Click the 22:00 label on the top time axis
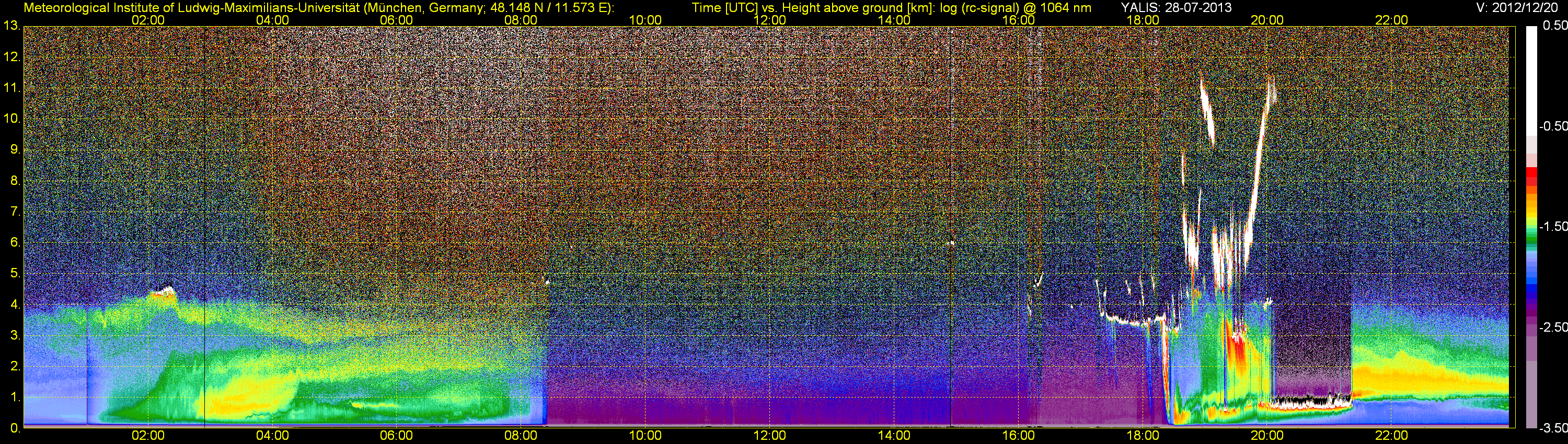The height and width of the screenshot is (444, 1568). [x=1391, y=20]
